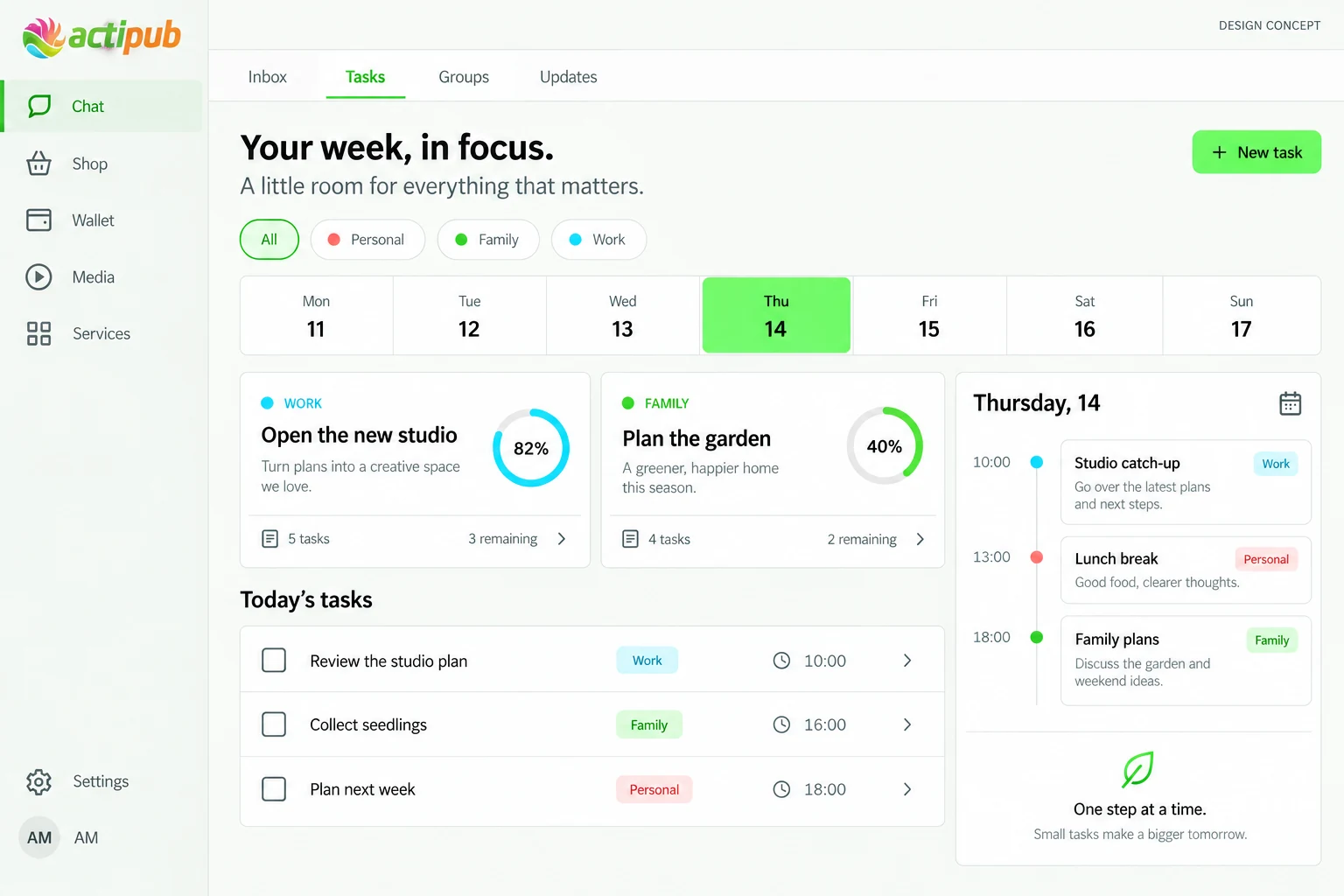
Task: Select Fri 15 in the week strip
Action: (929, 316)
